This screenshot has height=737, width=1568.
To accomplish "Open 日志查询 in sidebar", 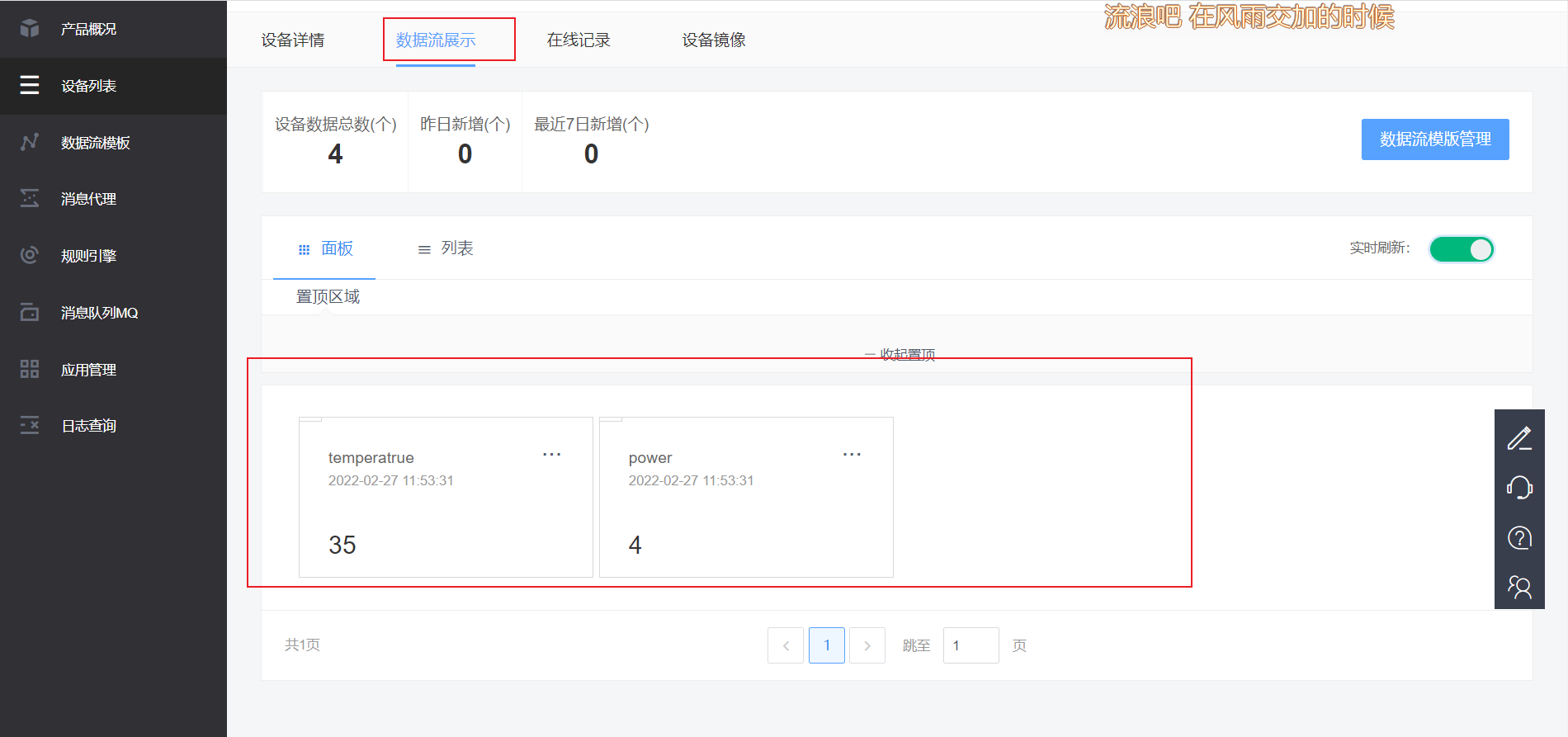I will tap(113, 426).
